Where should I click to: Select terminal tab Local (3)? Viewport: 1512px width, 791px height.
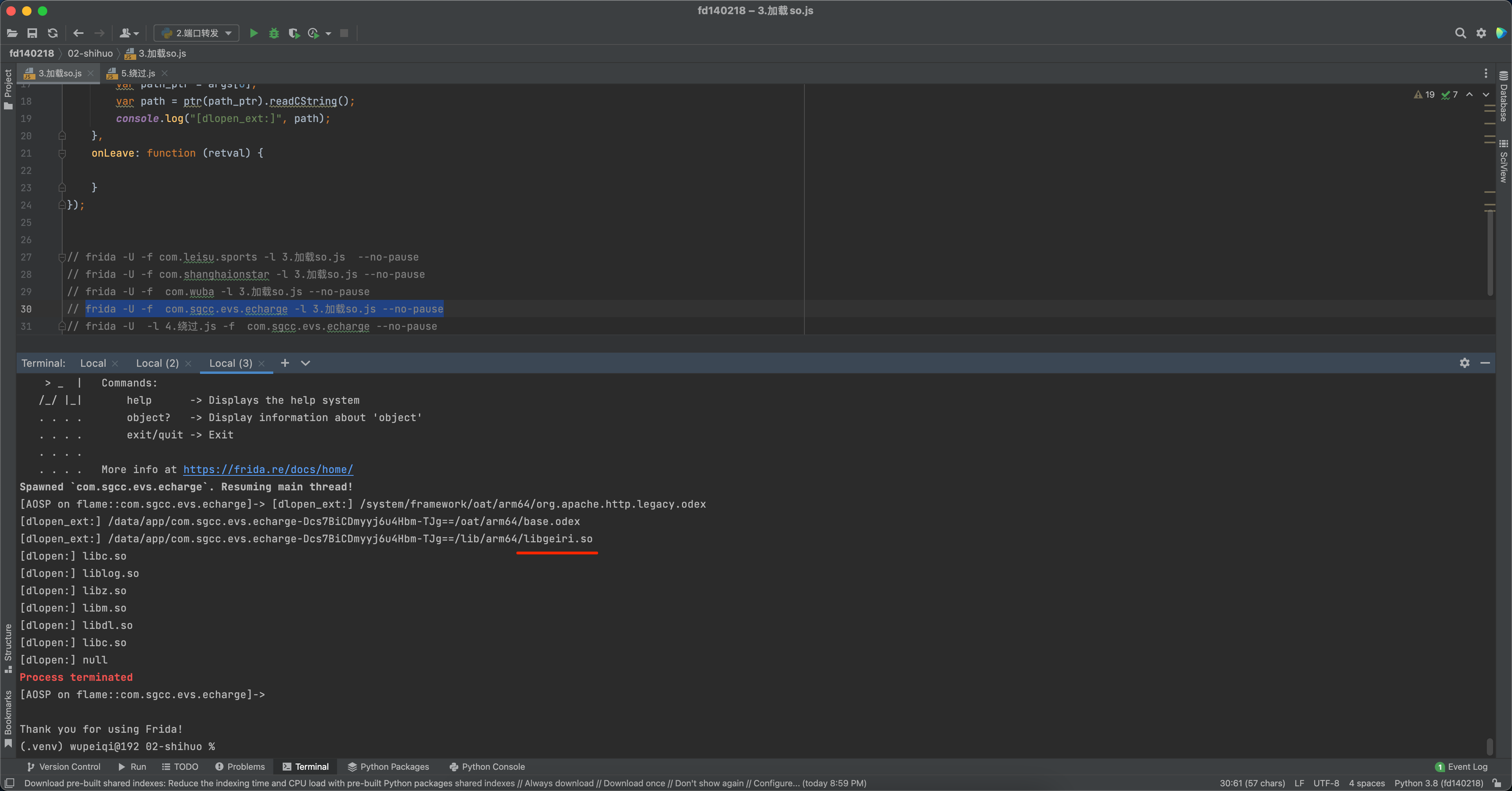[x=231, y=363]
